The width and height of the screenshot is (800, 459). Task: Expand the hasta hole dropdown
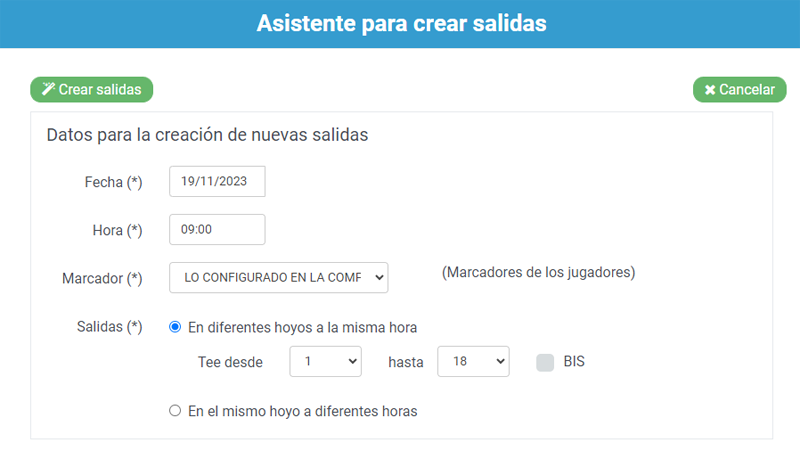pyautogui.click(x=473, y=362)
